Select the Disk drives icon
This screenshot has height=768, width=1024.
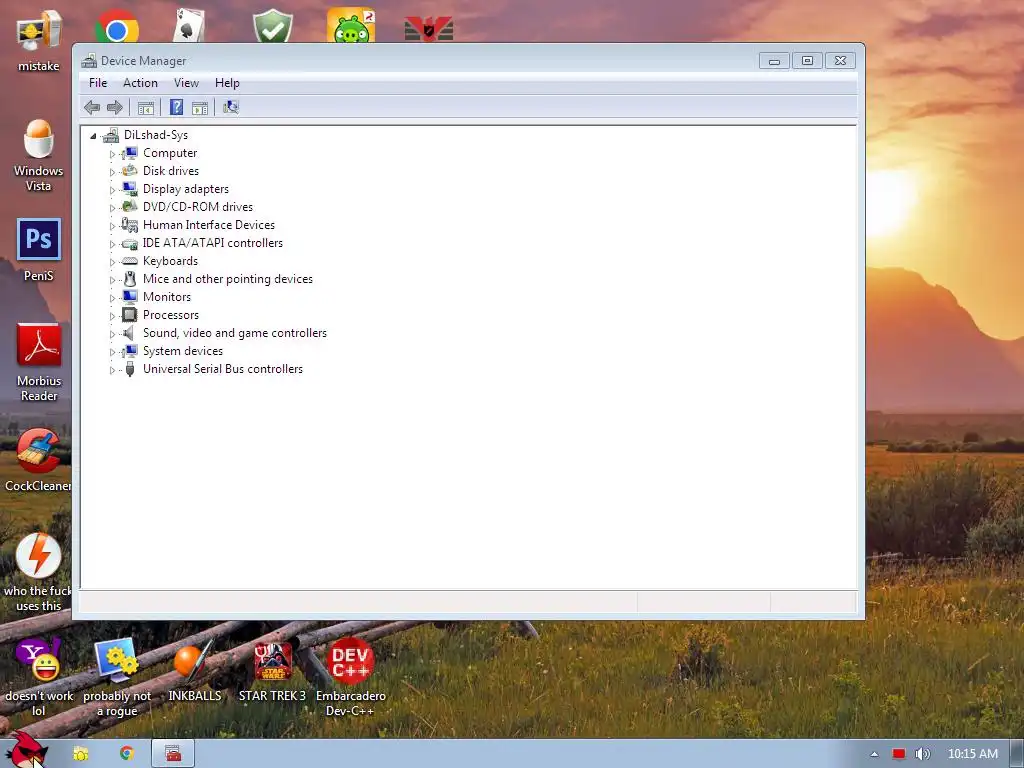point(129,170)
